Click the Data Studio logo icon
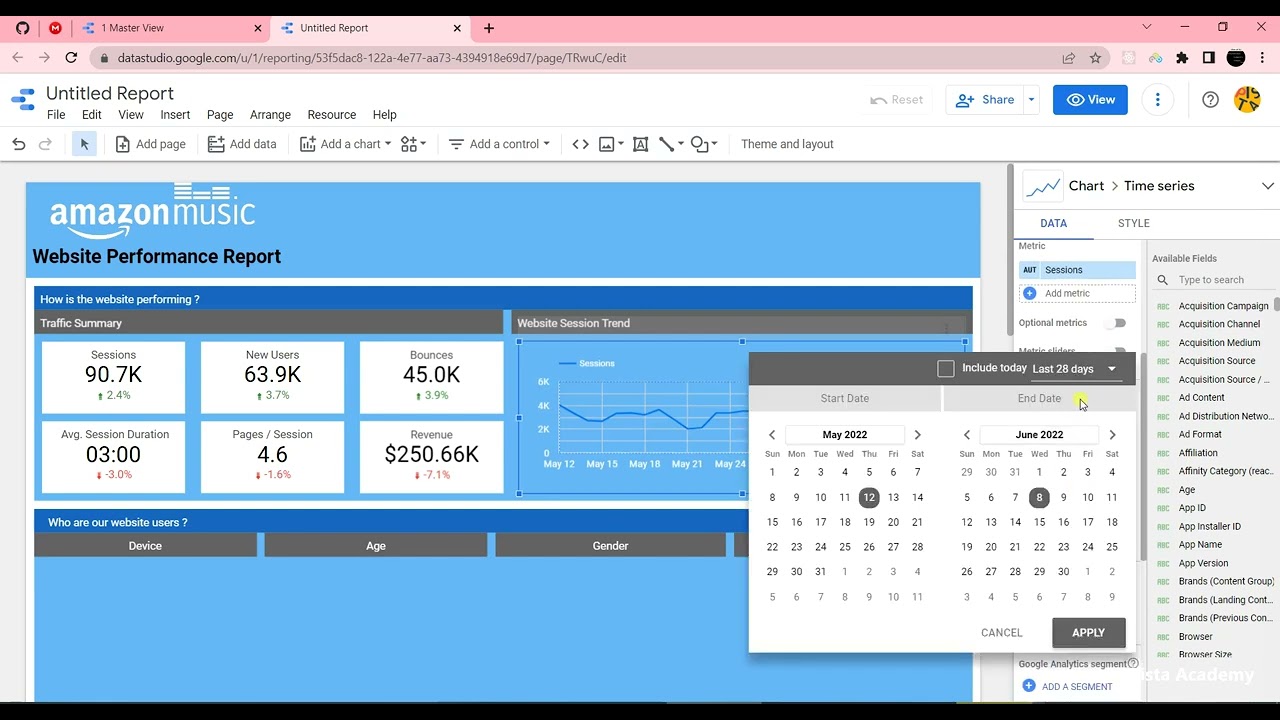 click(23, 100)
